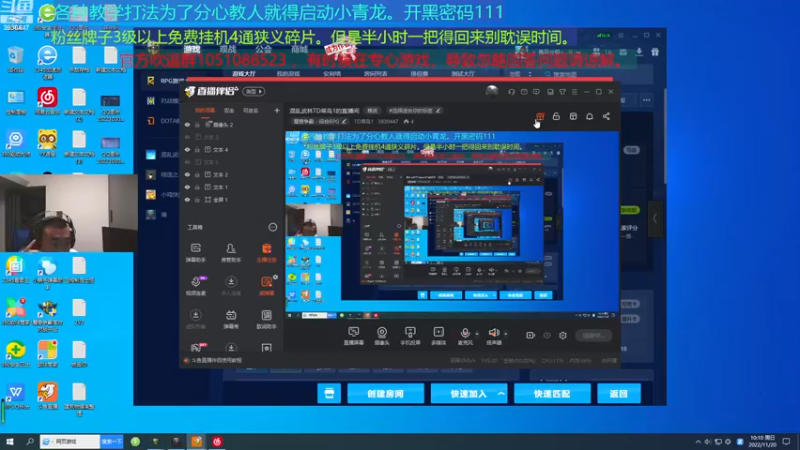Viewport: 800px width, 450px height.
Task: Click the notification bell icon
Action: tap(589, 117)
